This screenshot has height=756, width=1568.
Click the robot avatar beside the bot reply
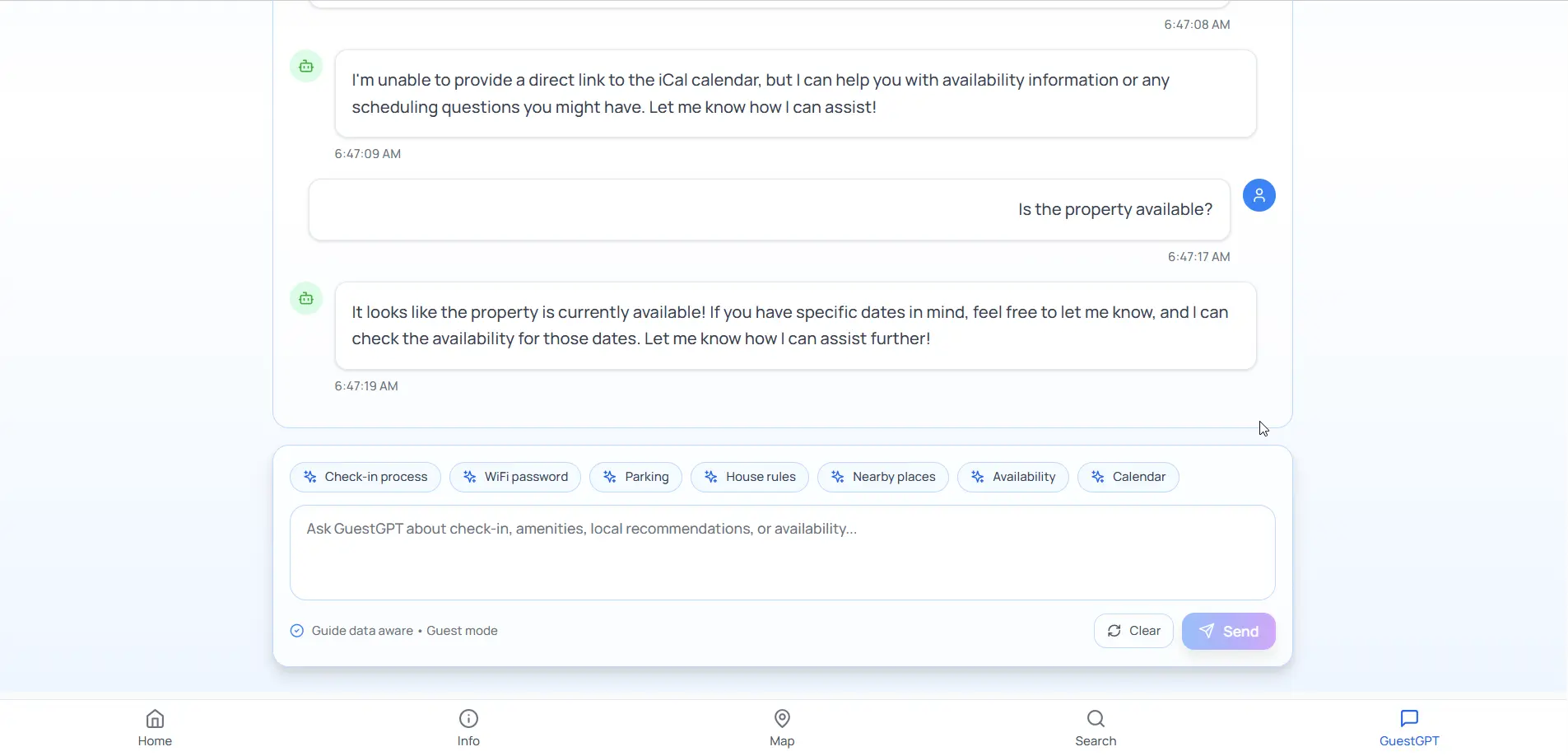coord(306,298)
